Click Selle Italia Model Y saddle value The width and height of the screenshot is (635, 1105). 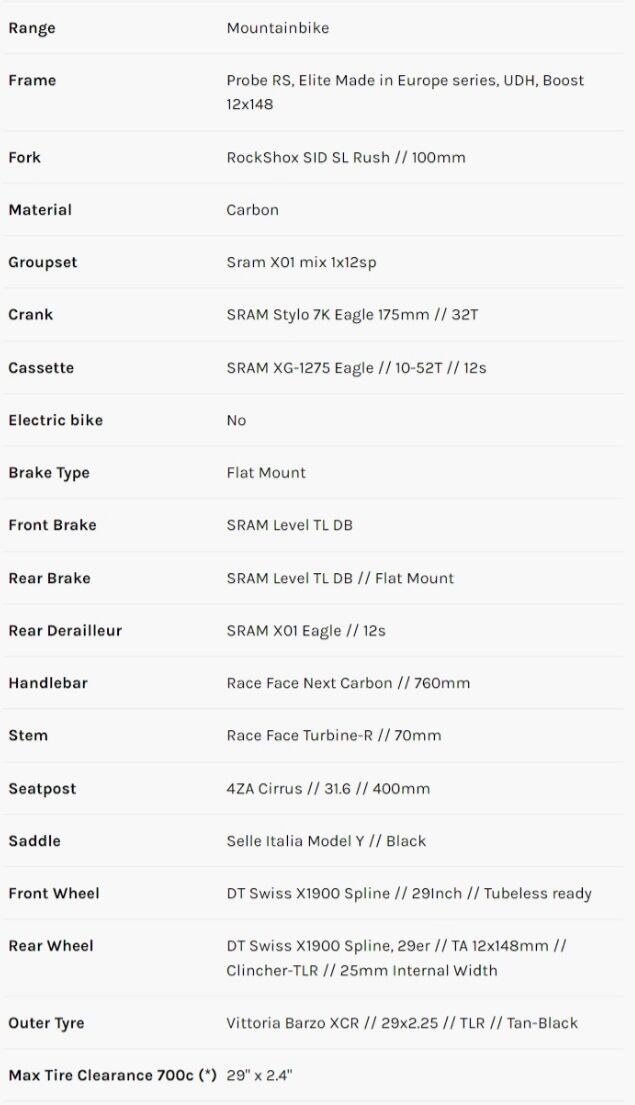[x=326, y=841]
